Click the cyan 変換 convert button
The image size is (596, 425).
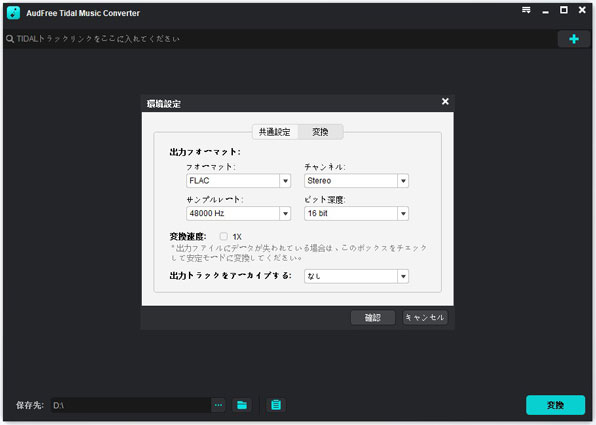555,405
